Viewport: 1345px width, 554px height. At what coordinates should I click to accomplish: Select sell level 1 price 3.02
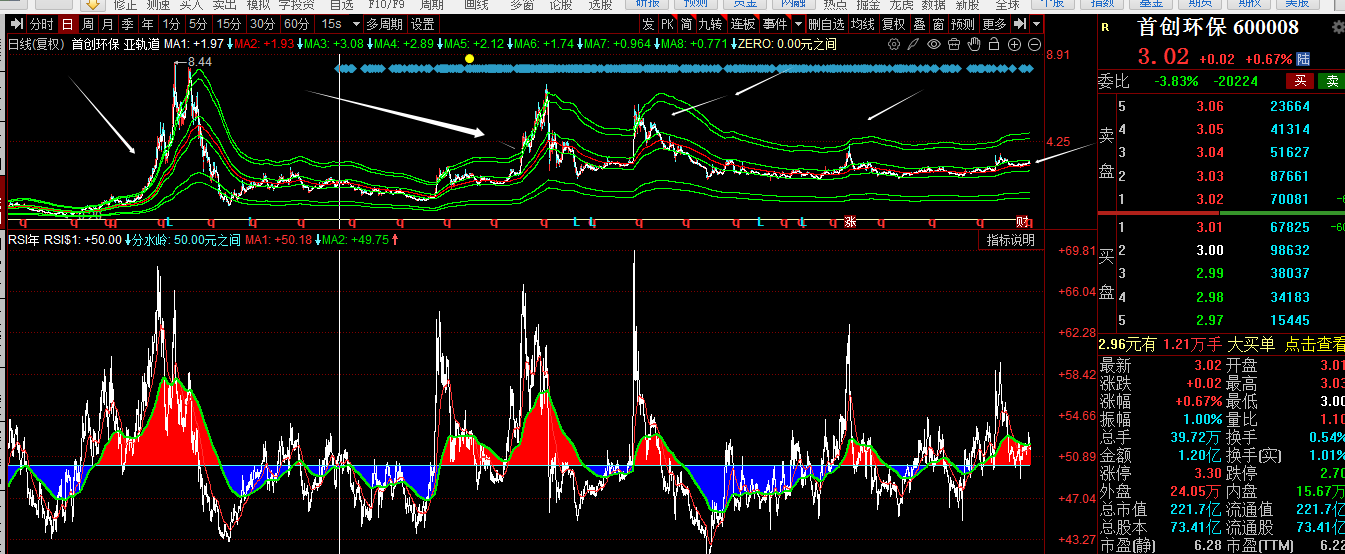click(1209, 199)
